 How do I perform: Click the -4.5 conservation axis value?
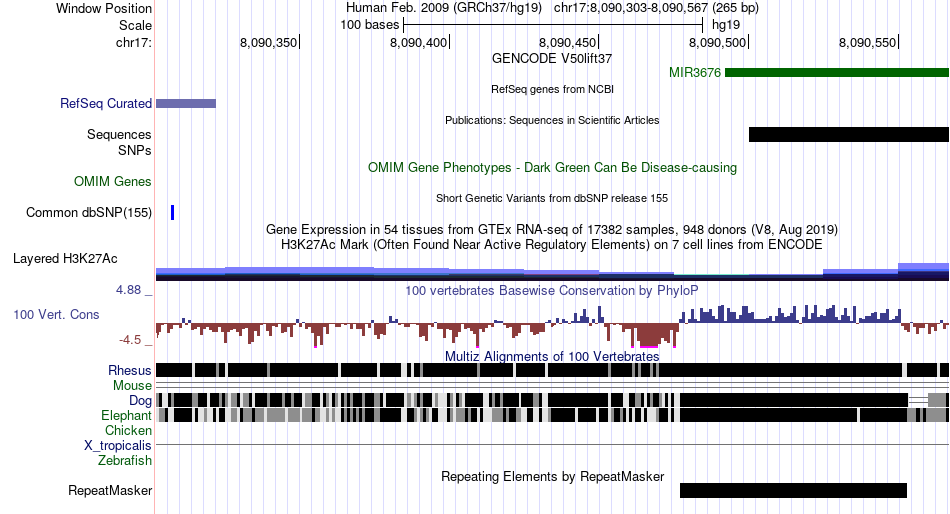point(130,340)
